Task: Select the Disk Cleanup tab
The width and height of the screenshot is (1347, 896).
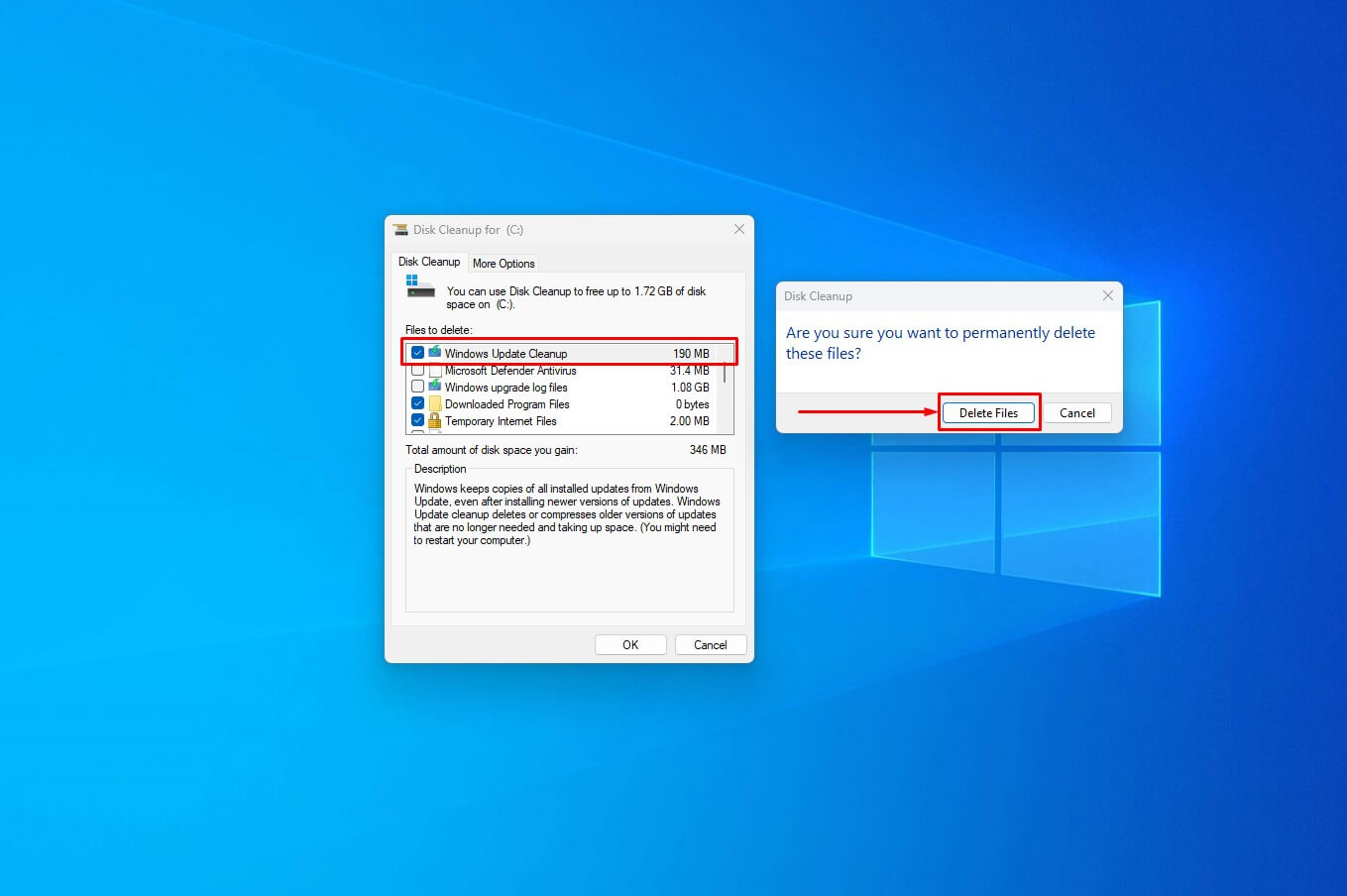Action: click(x=429, y=262)
